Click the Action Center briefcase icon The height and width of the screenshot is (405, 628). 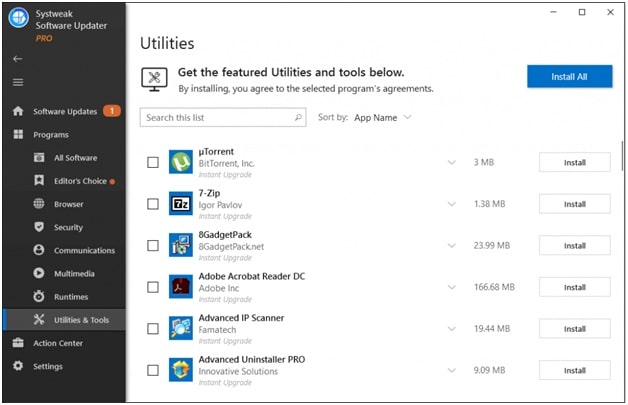(18, 343)
